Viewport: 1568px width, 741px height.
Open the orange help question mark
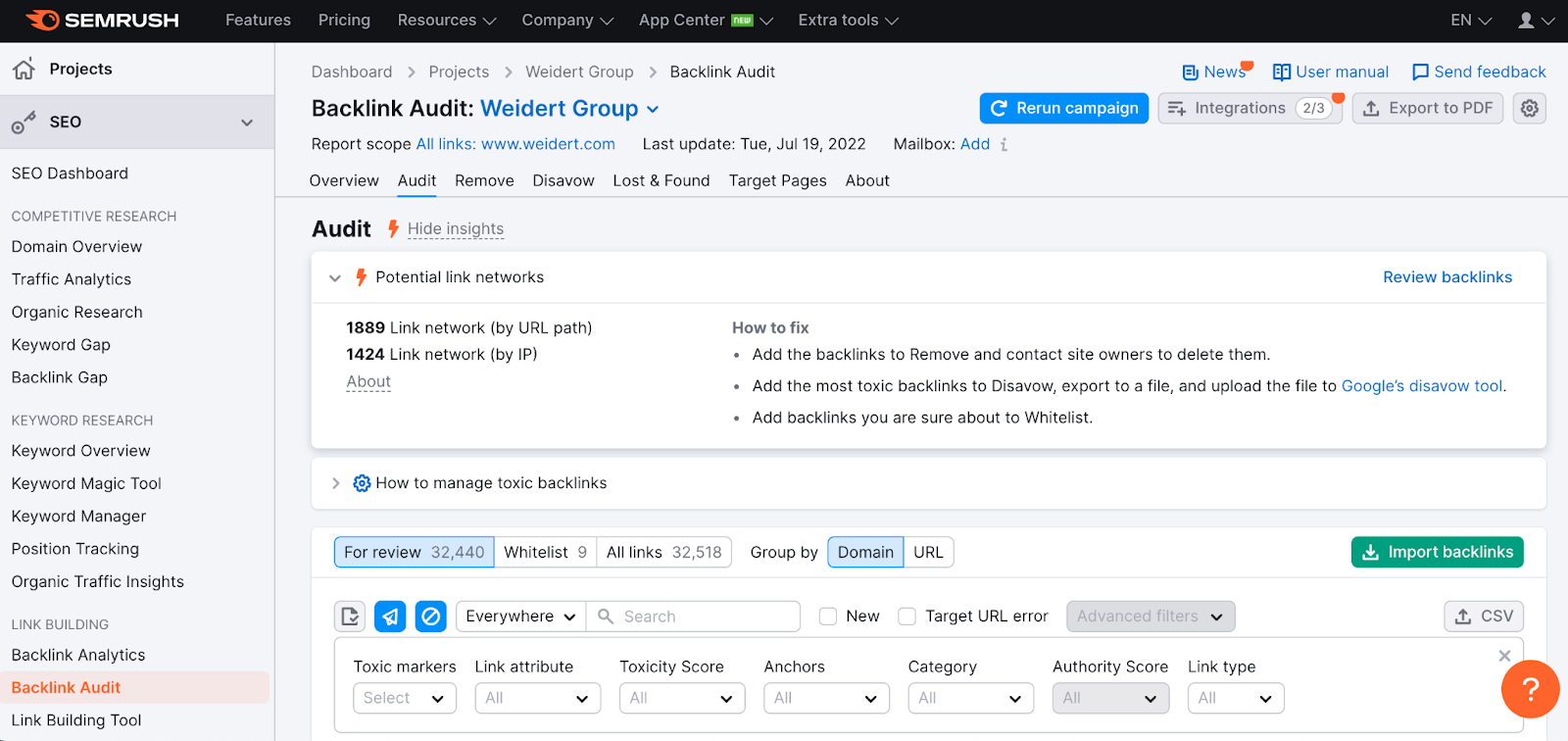(1530, 689)
